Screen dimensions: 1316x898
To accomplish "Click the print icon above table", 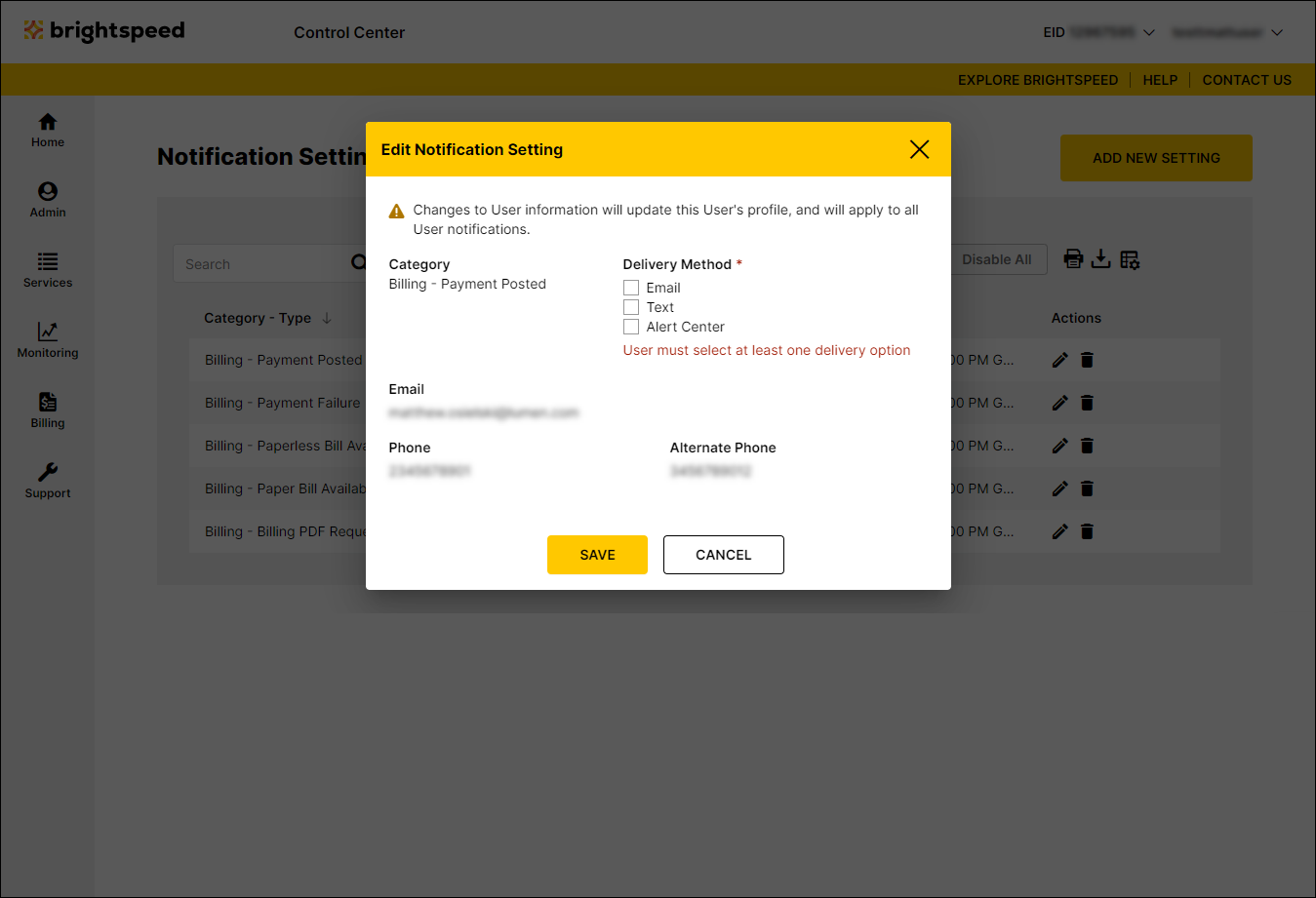I will pyautogui.click(x=1073, y=259).
